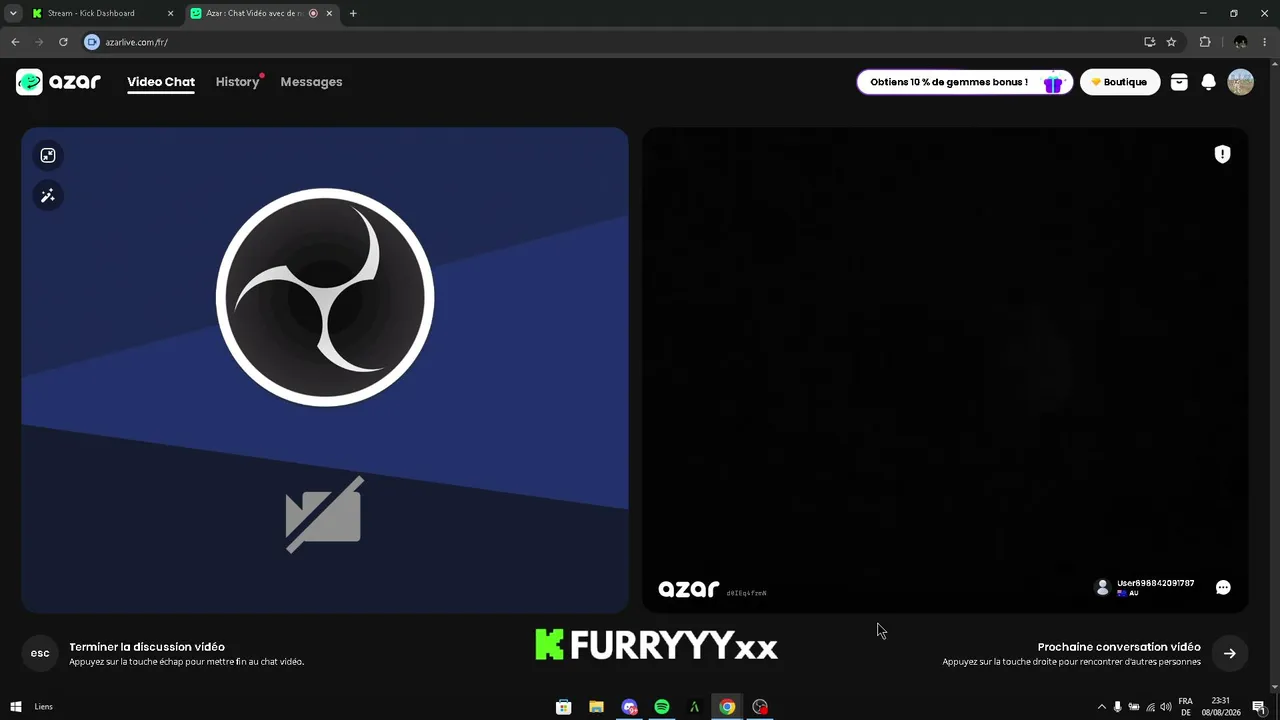This screenshot has height=720, width=1280.
Task: Open a new browser tab
Action: tap(353, 13)
